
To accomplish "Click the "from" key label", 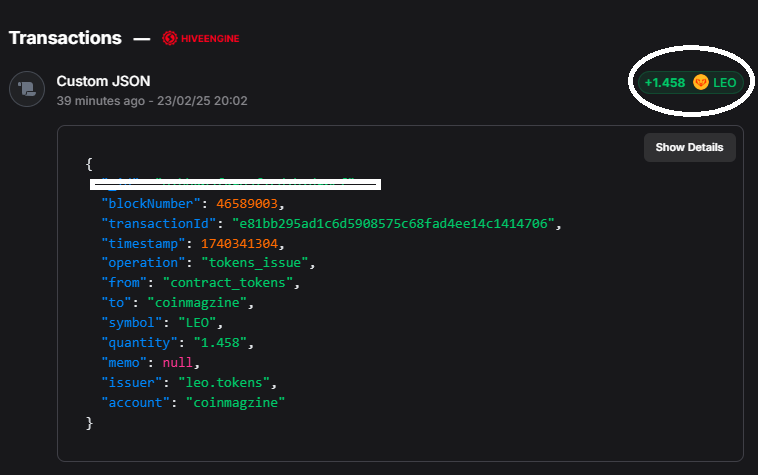I will (x=123, y=283).
